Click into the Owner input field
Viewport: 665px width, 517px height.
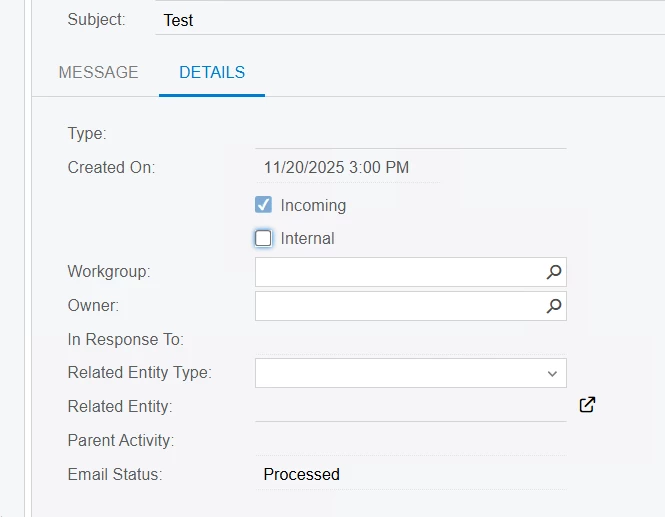(411, 306)
